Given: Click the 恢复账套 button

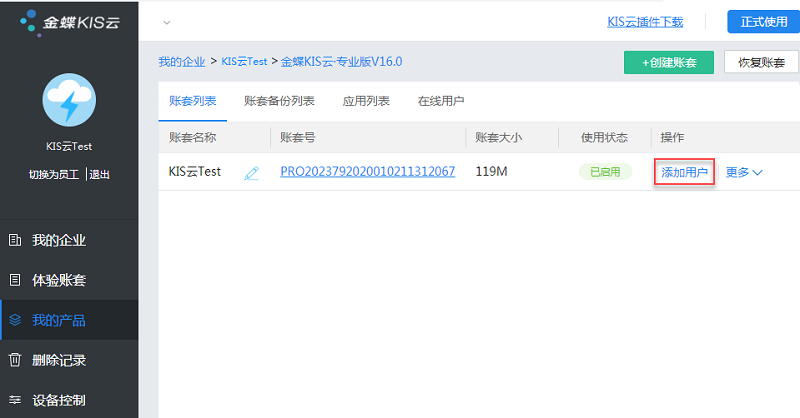Looking at the screenshot, I should (x=761, y=62).
